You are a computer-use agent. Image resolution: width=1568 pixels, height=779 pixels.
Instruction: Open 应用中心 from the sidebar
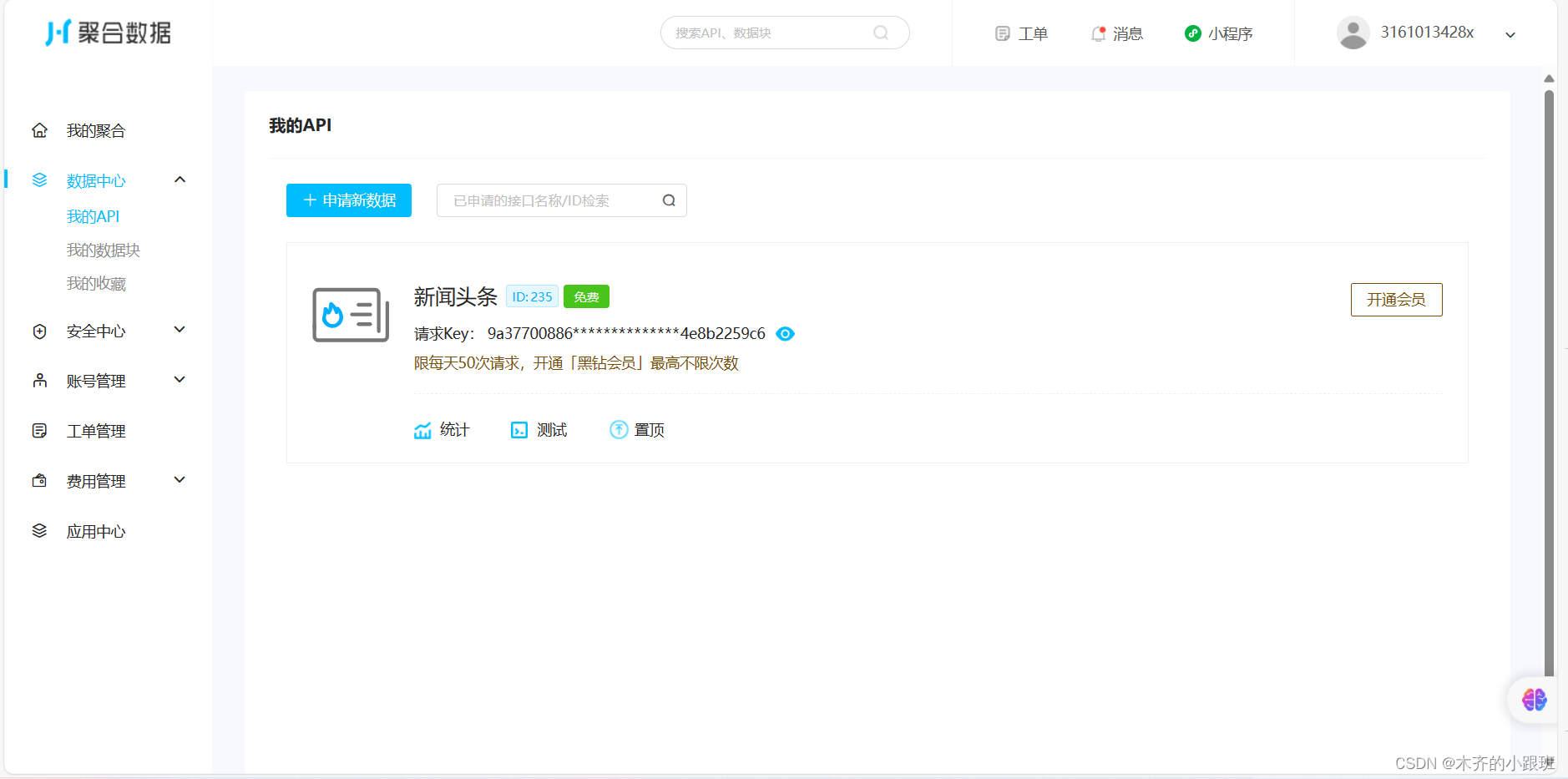click(95, 531)
